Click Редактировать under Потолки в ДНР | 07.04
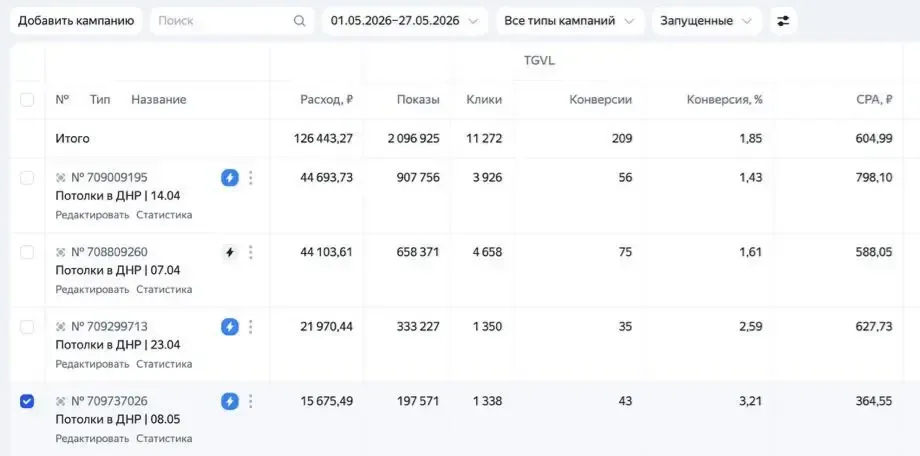Screen dimensions: 920x456 point(92,289)
